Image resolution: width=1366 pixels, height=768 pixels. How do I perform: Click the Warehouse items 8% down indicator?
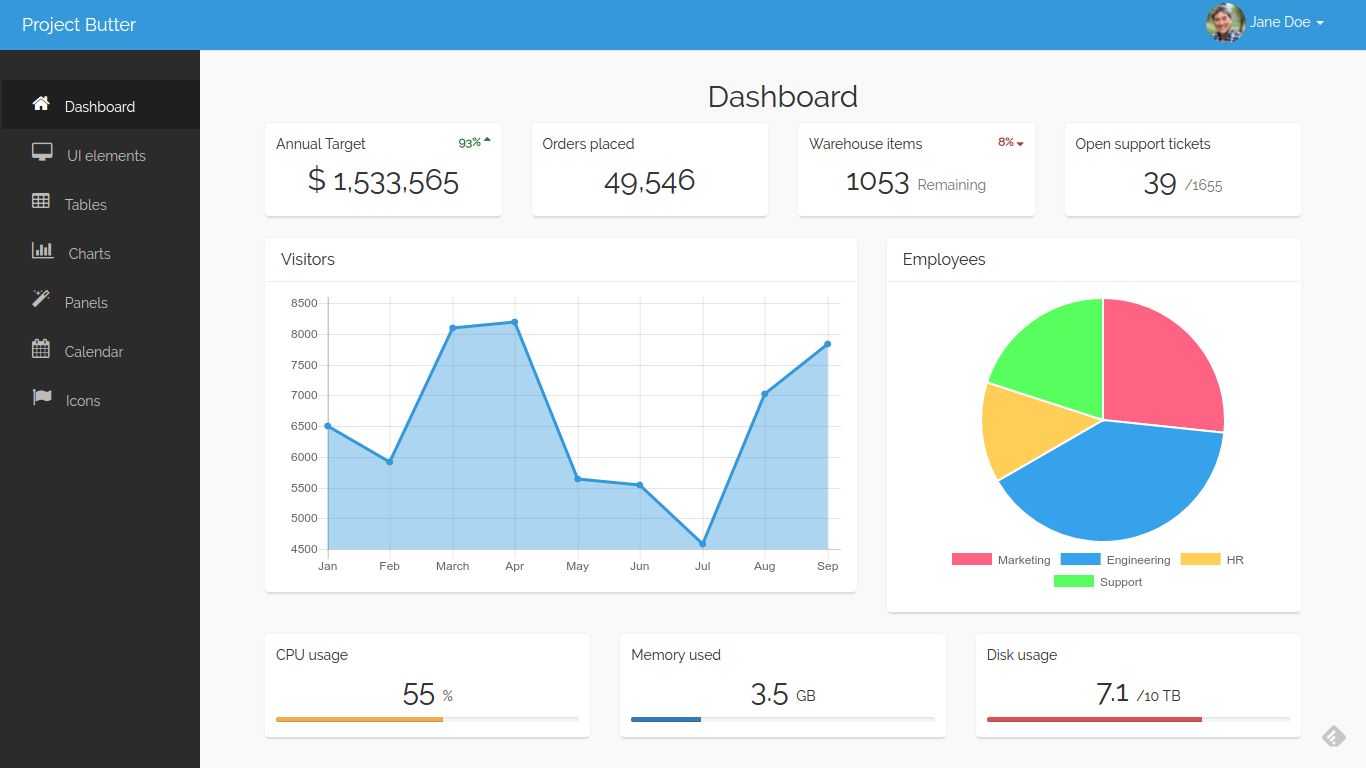[1010, 143]
